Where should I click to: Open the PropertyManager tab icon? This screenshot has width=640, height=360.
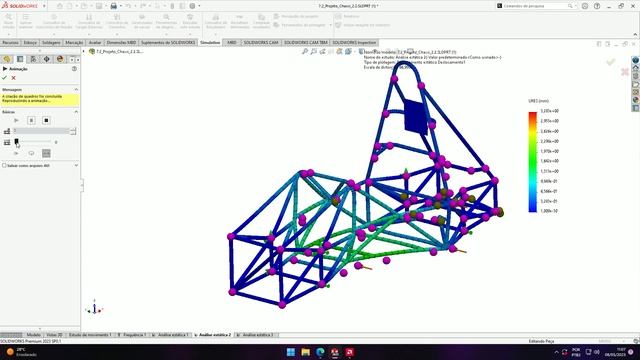click(20, 59)
